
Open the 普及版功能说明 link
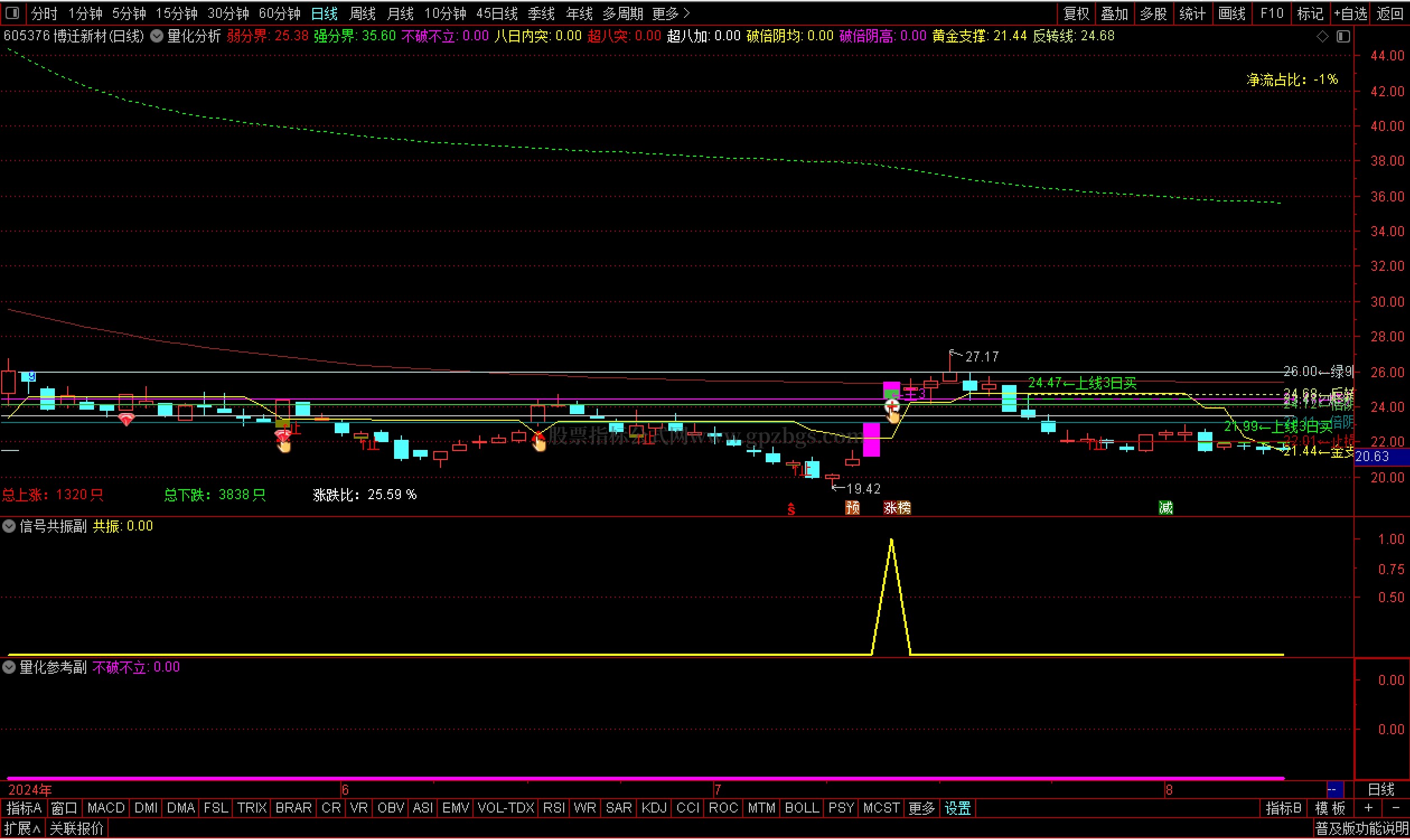[x=1361, y=829]
